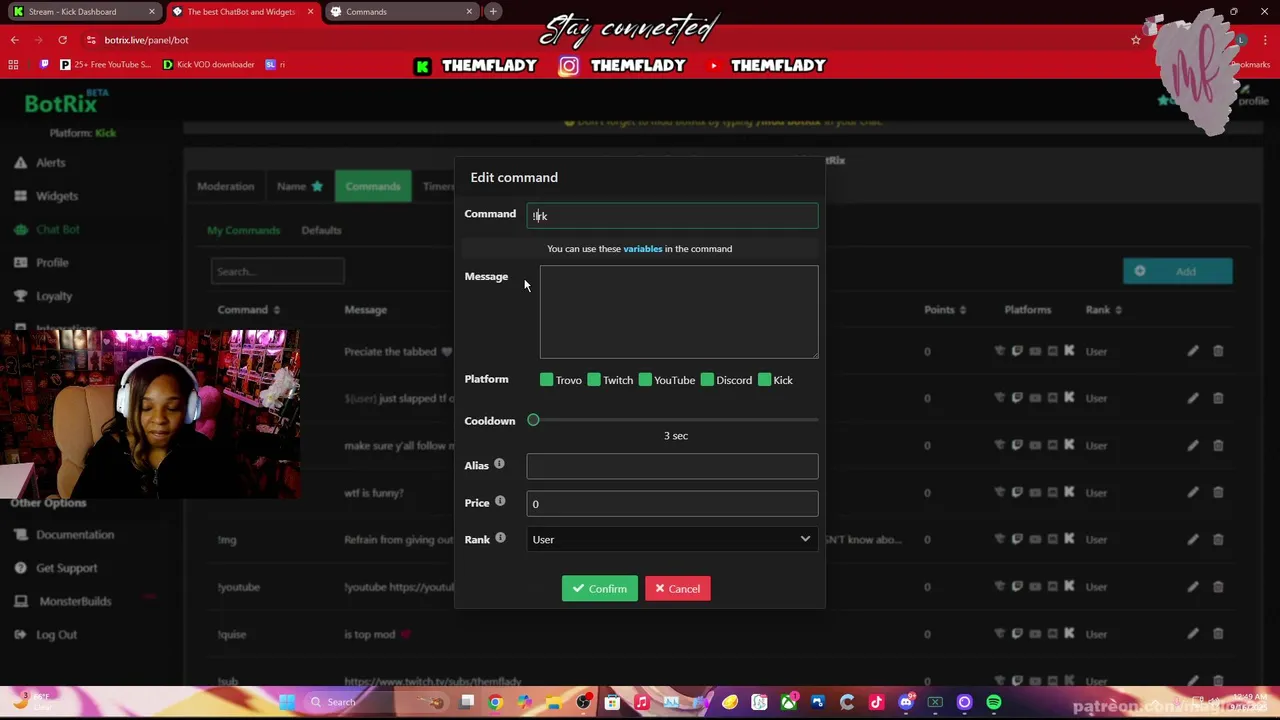1280x720 pixels.
Task: Adjust the Cooldown slider handle
Action: pyautogui.click(x=533, y=420)
